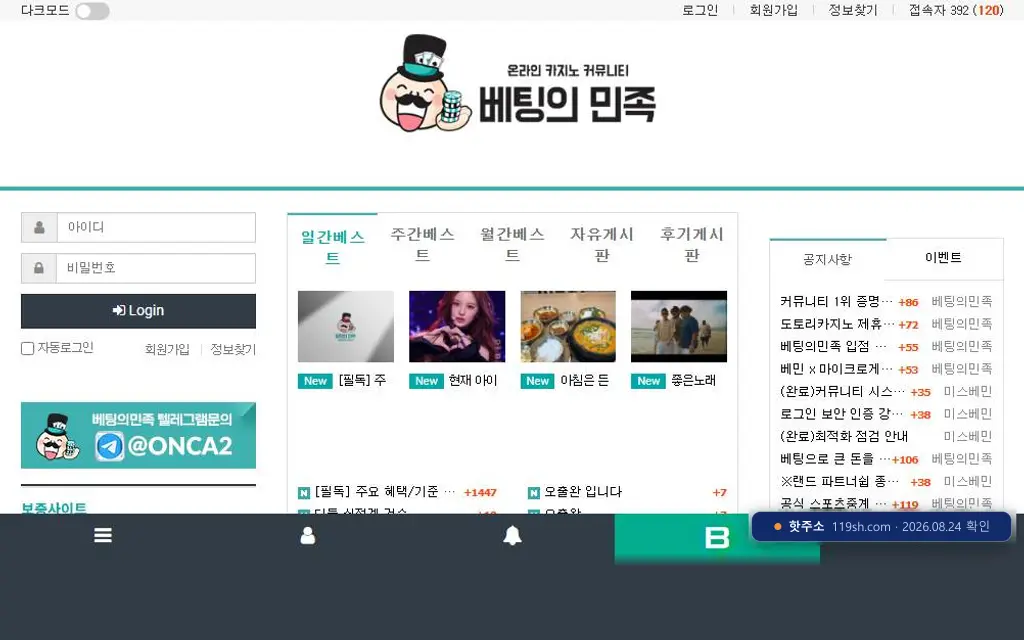Select the 자유게시판 tab
Screen dimensions: 1024x640
pyautogui.click(x=602, y=244)
